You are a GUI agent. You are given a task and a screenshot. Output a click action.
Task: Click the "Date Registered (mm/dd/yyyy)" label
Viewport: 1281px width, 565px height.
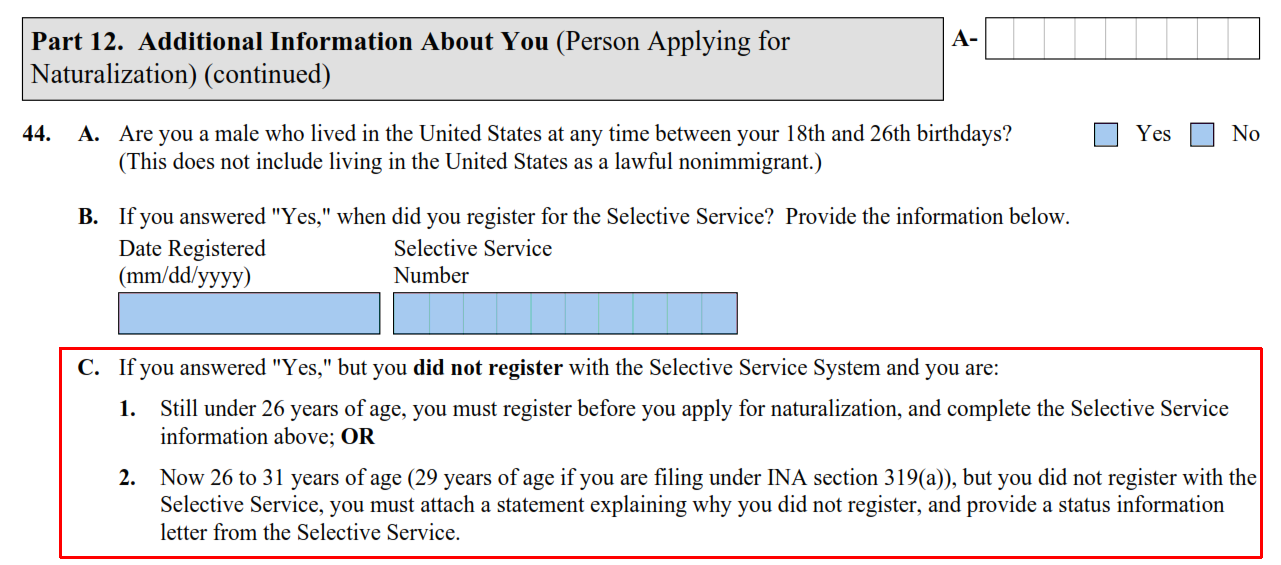click(x=192, y=262)
